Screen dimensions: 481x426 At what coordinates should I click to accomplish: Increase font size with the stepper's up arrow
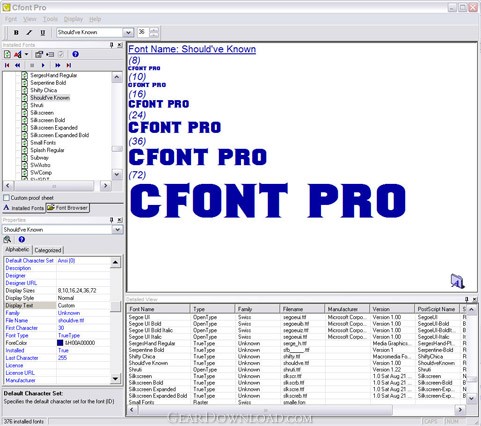pyautogui.click(x=154, y=30)
